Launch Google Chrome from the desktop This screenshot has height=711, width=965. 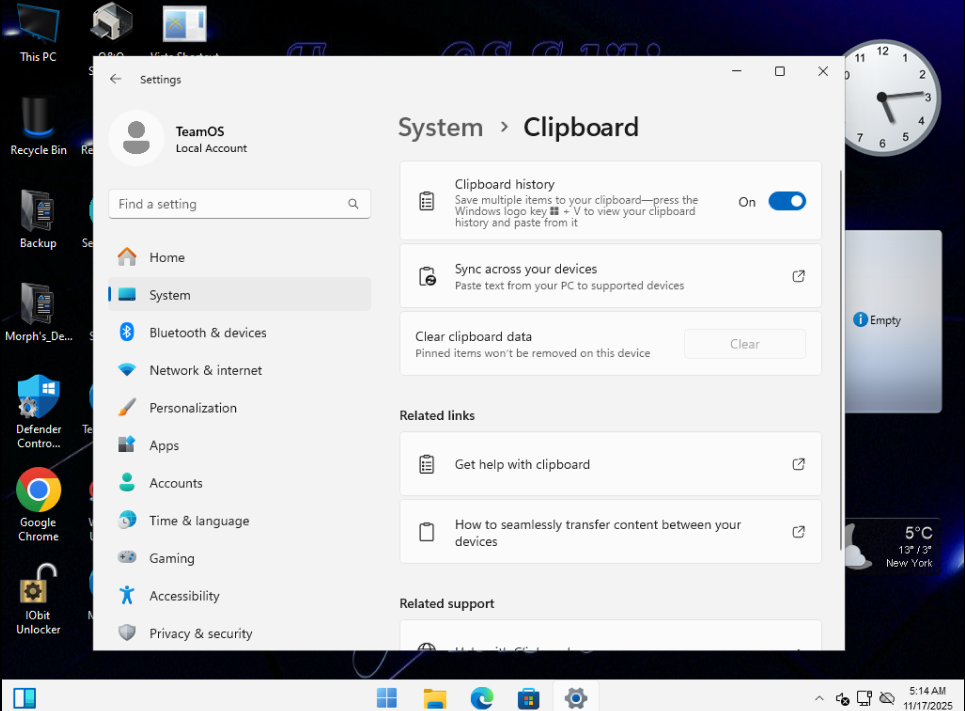(38, 490)
